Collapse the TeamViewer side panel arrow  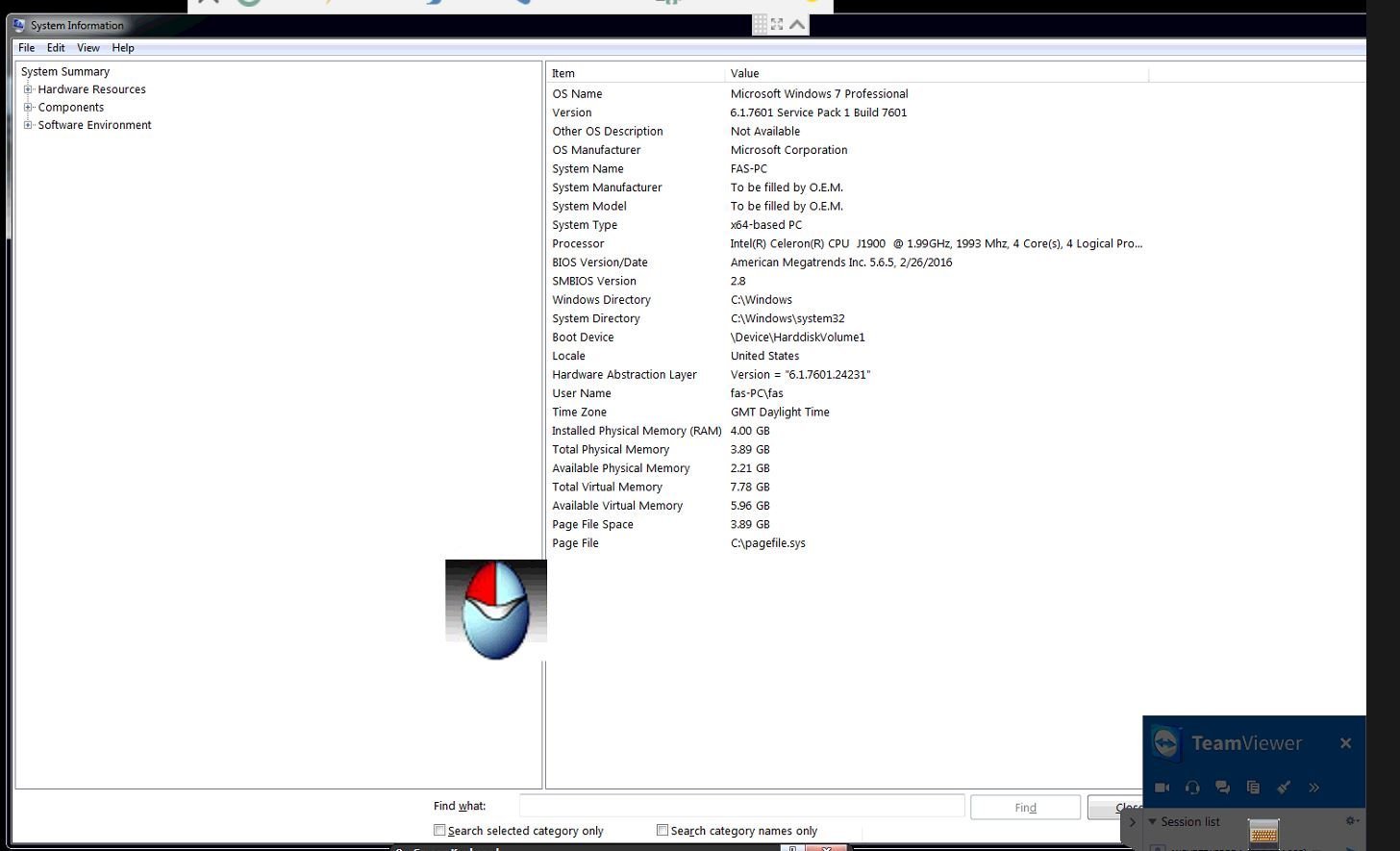(x=1132, y=822)
